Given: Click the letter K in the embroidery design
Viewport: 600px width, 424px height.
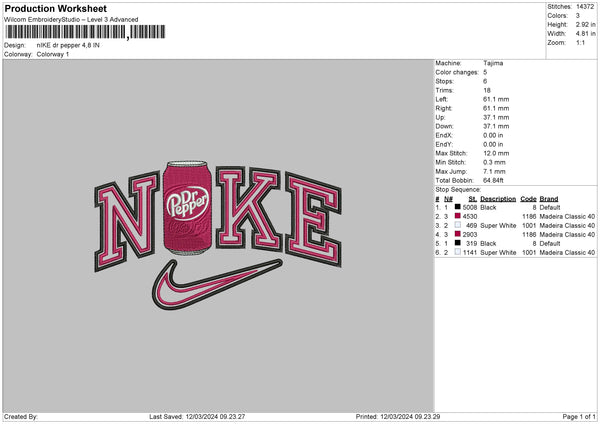Looking at the screenshot, I should click(248, 208).
